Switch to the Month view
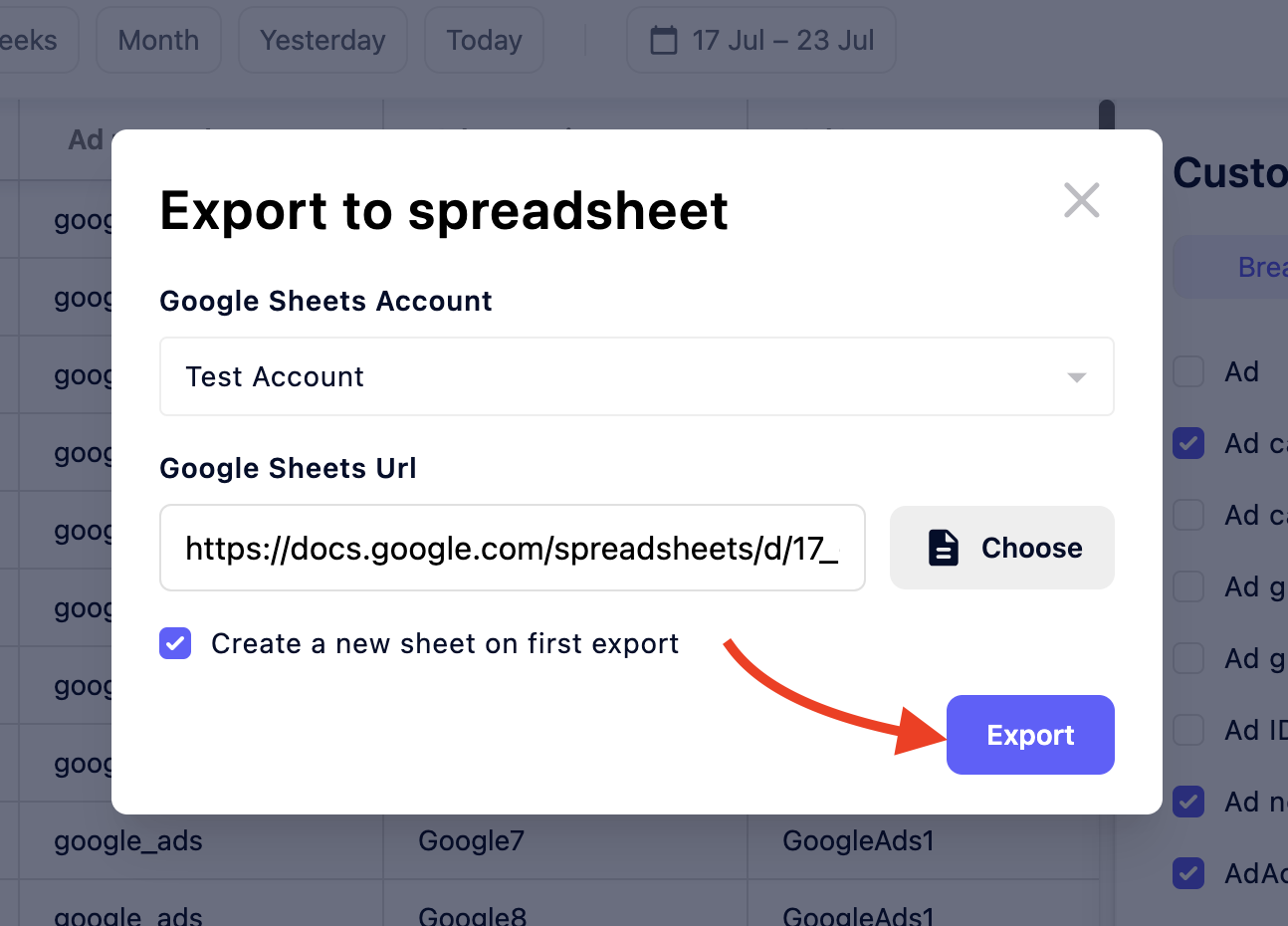Viewport: 1288px width, 926px height. click(158, 39)
